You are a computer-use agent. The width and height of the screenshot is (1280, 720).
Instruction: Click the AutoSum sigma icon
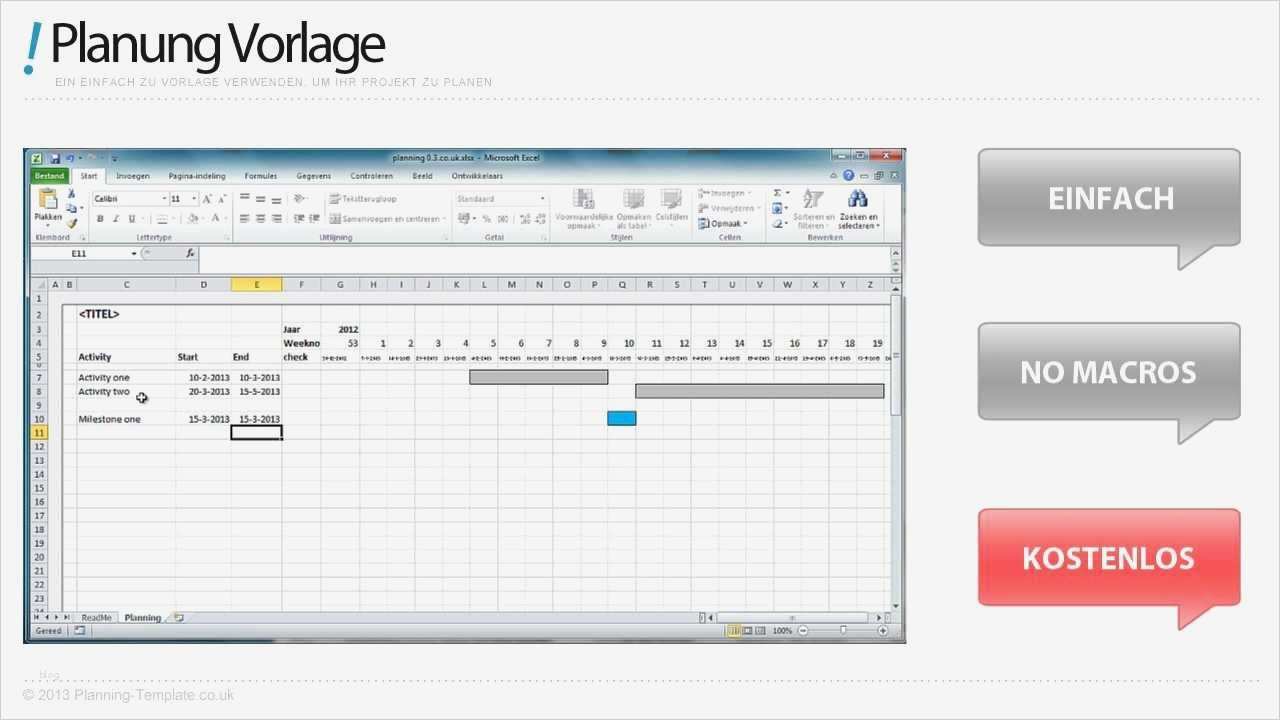coord(776,193)
